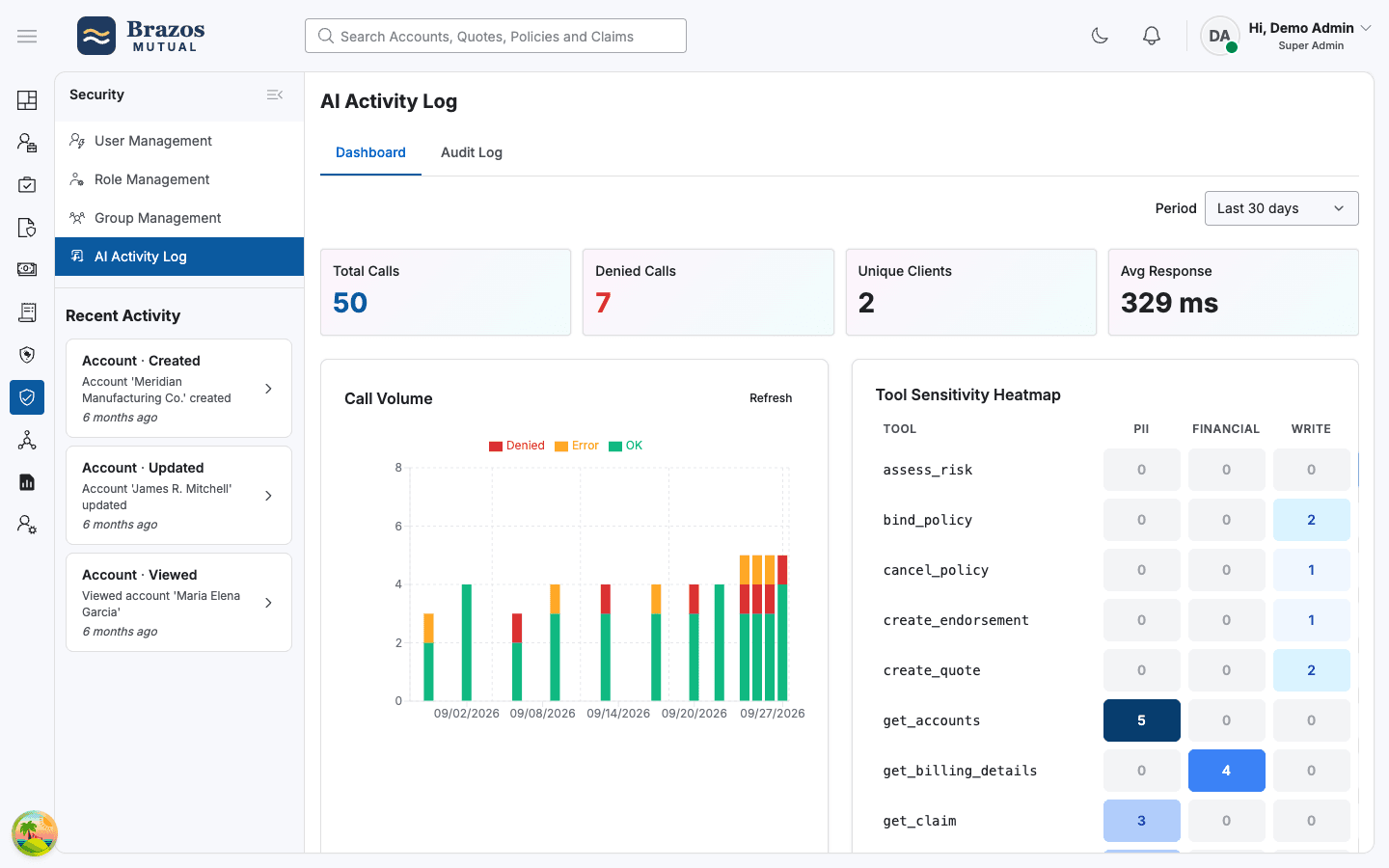
Task: Select AI Activity Log menu item
Action: tap(179, 257)
